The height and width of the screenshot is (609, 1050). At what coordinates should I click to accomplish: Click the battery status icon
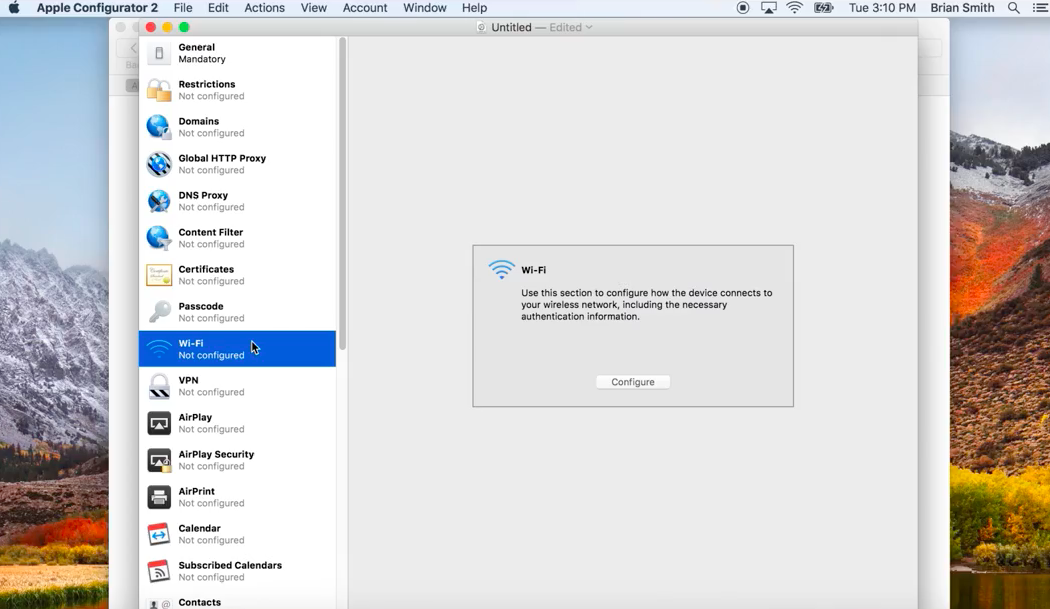click(x=823, y=8)
